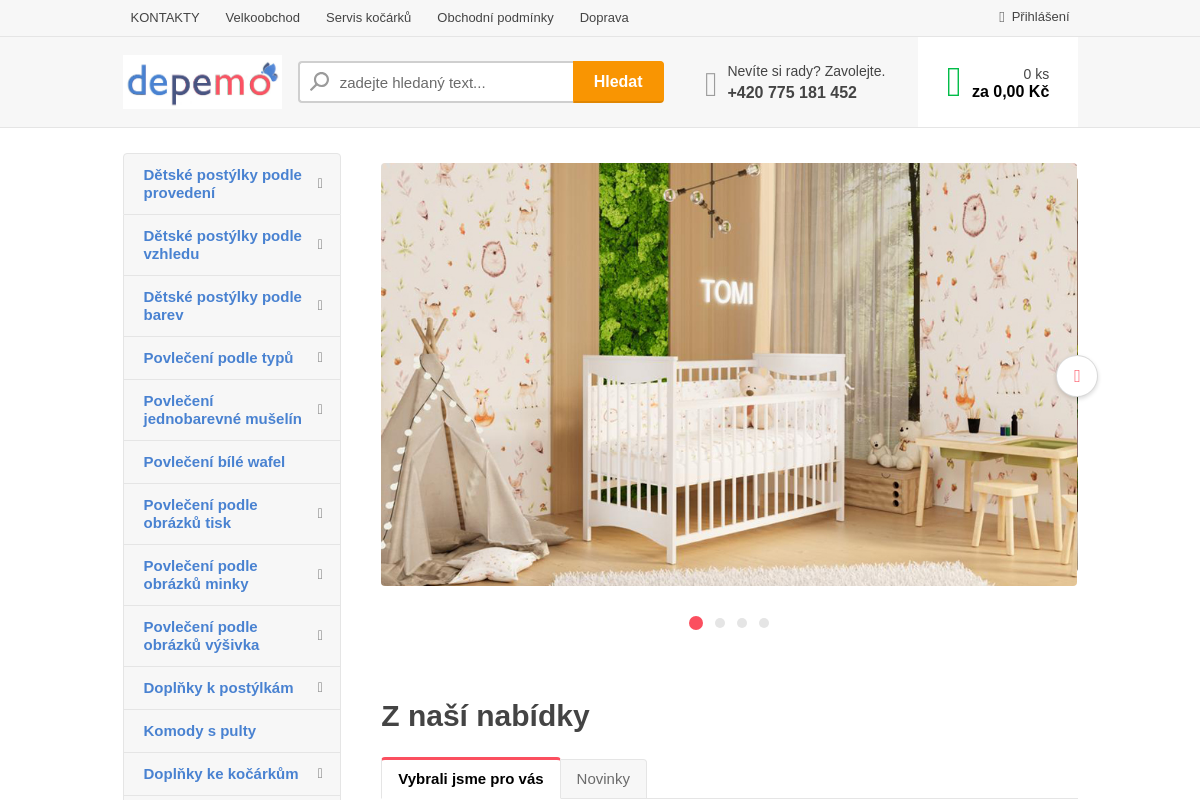Click the phone icon beside contact number
Image resolution: width=1200 pixels, height=800 pixels.
(x=711, y=84)
